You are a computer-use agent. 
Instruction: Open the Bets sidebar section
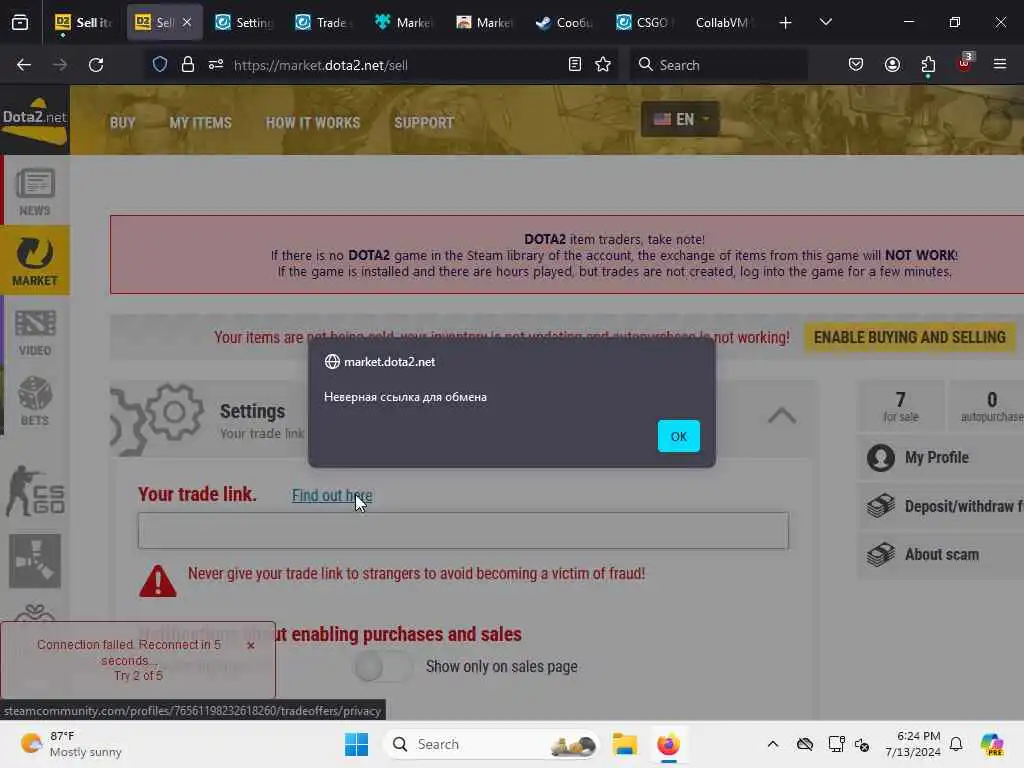(x=35, y=401)
